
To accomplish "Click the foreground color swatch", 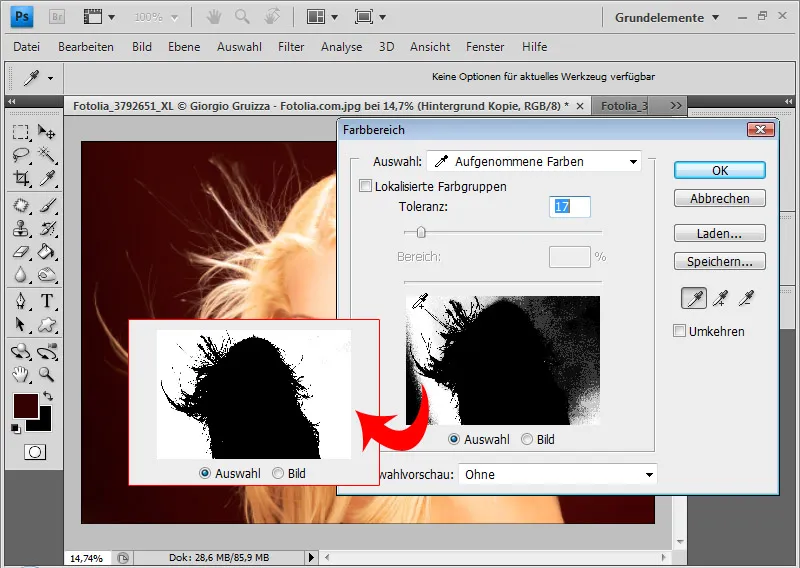I will [26, 406].
